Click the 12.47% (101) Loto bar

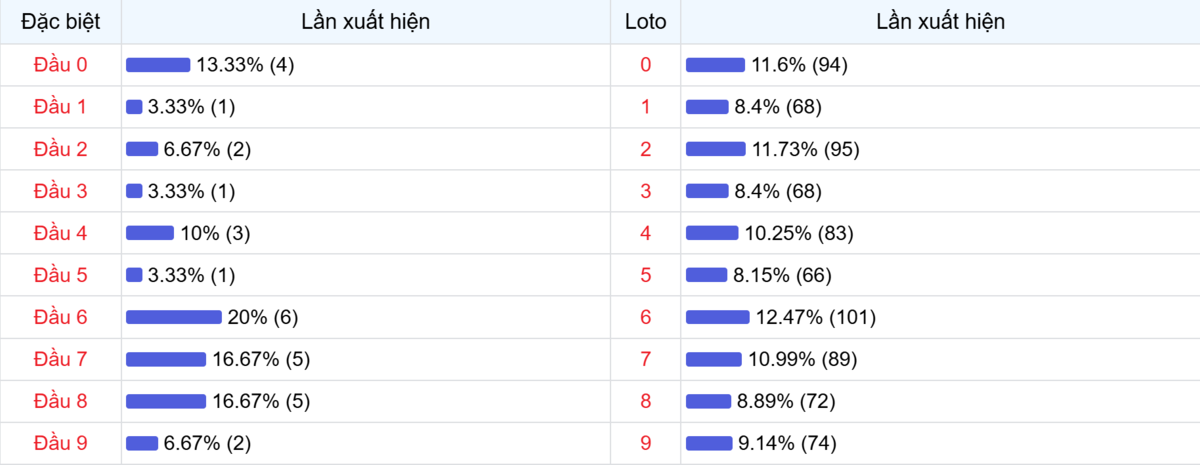click(717, 317)
